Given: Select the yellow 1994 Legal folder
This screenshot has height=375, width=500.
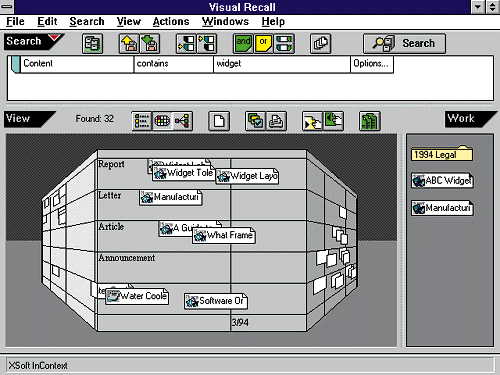Looking at the screenshot, I should pyautogui.click(x=442, y=154).
